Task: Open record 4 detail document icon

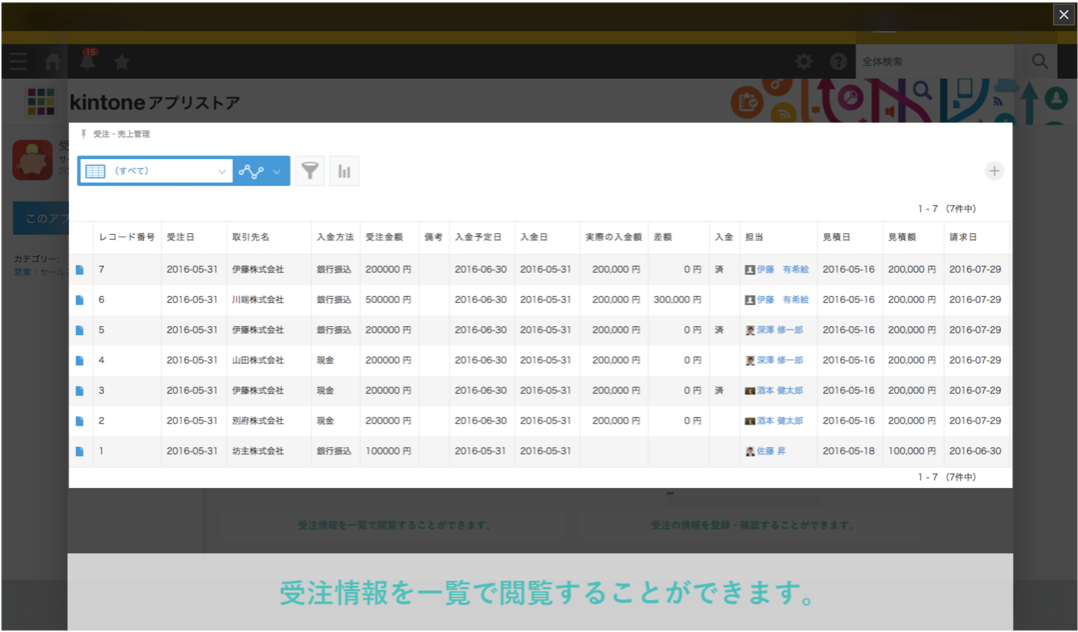Action: pos(80,360)
